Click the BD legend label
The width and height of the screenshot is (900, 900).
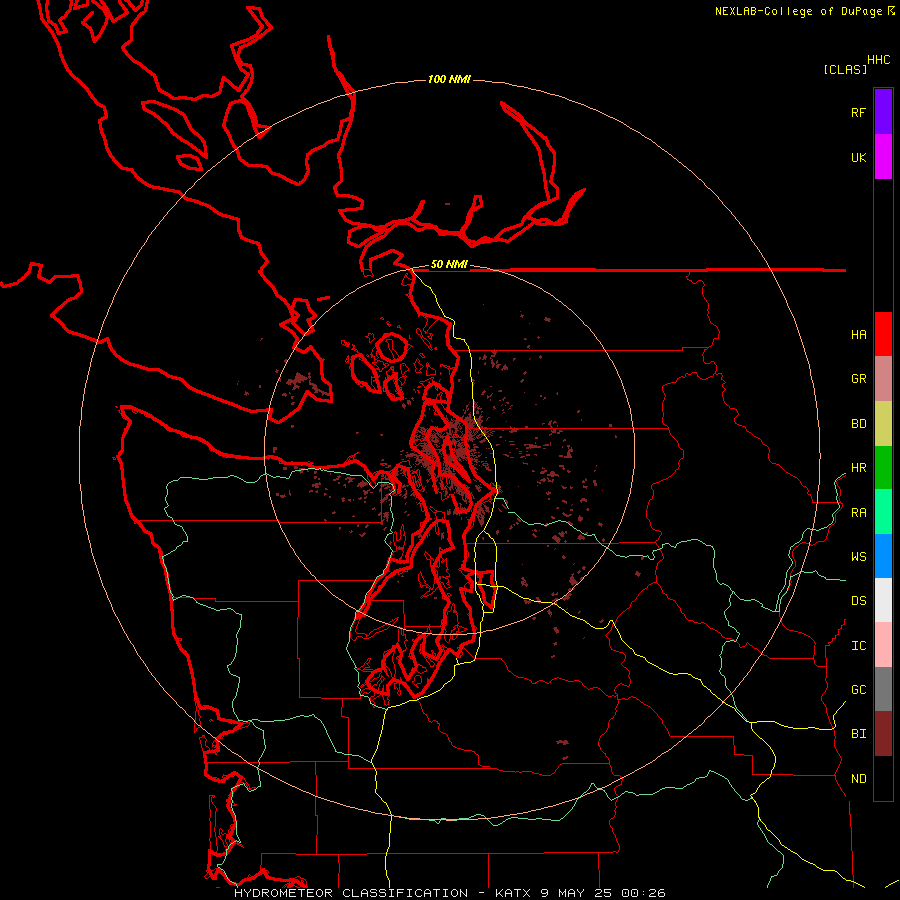point(858,424)
